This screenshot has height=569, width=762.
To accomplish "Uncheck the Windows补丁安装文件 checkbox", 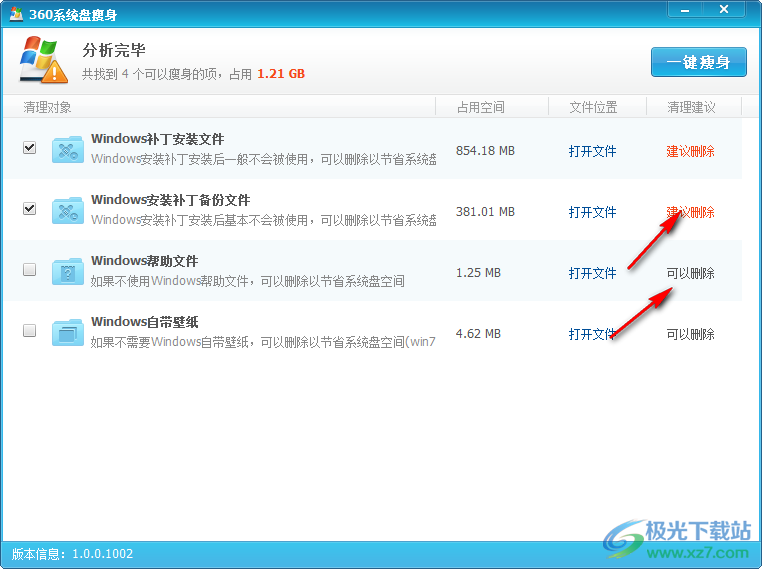I will click(30, 147).
